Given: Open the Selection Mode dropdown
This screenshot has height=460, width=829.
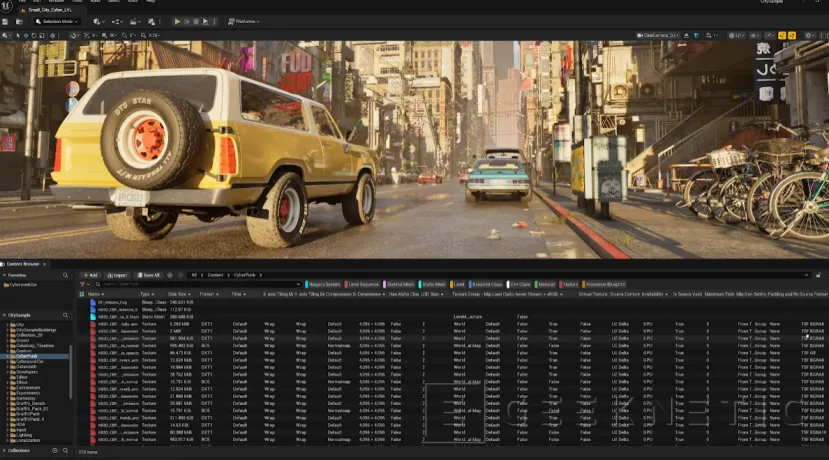Looking at the screenshot, I should coord(57,22).
